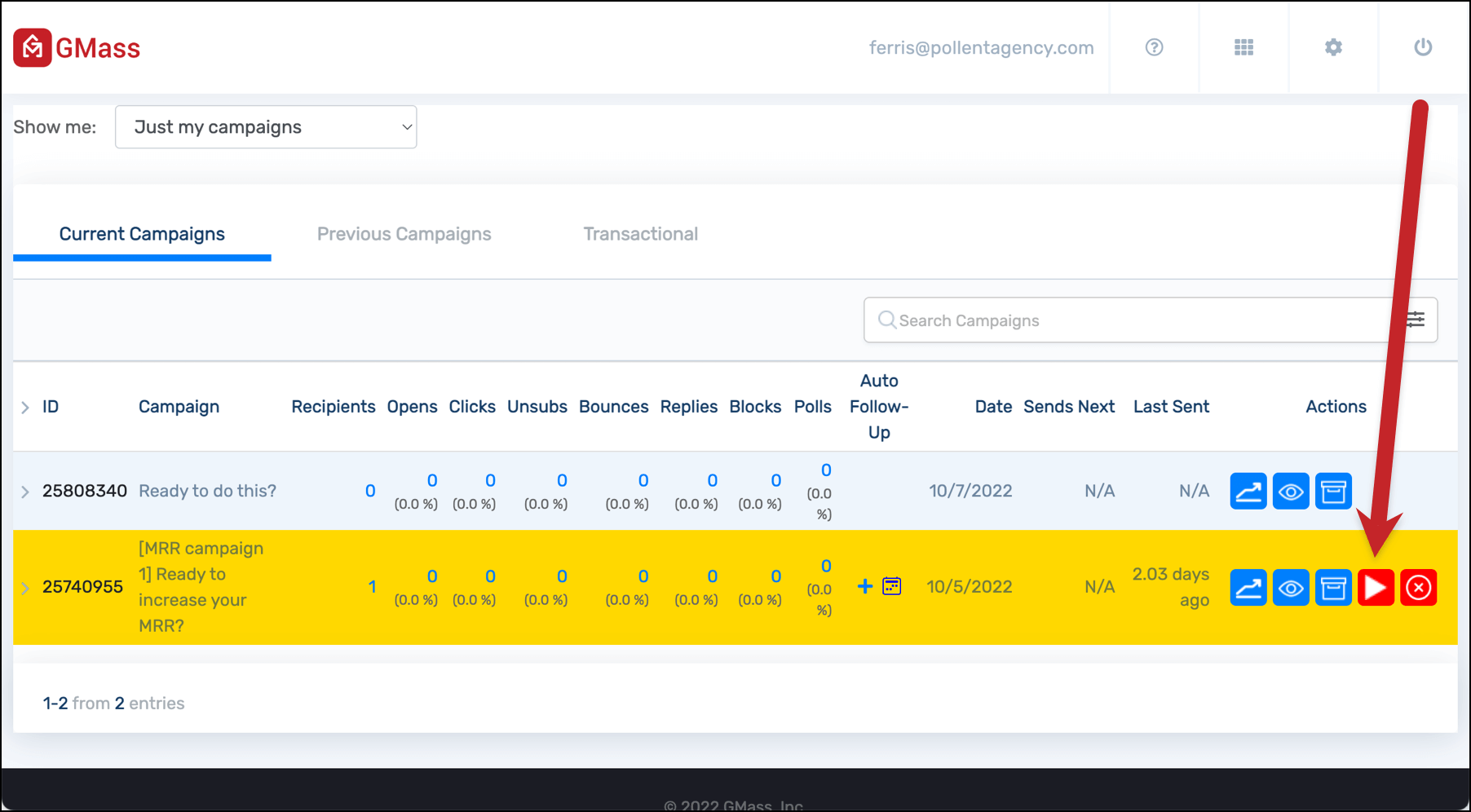Image resolution: width=1471 pixels, height=812 pixels.
Task: Switch to Previous Campaigns tab
Action: coord(404,234)
